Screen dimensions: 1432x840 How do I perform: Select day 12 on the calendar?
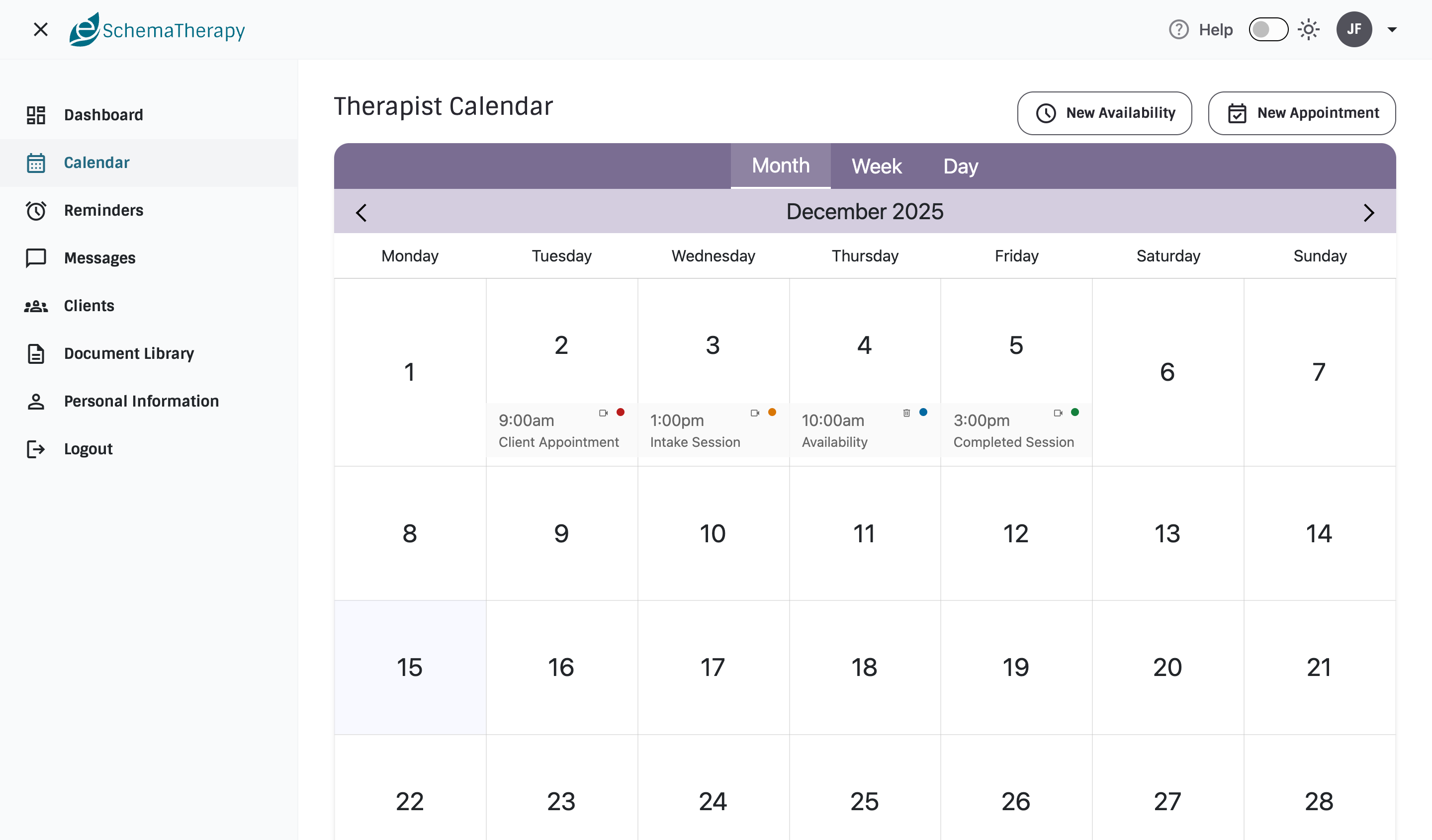tap(1016, 533)
